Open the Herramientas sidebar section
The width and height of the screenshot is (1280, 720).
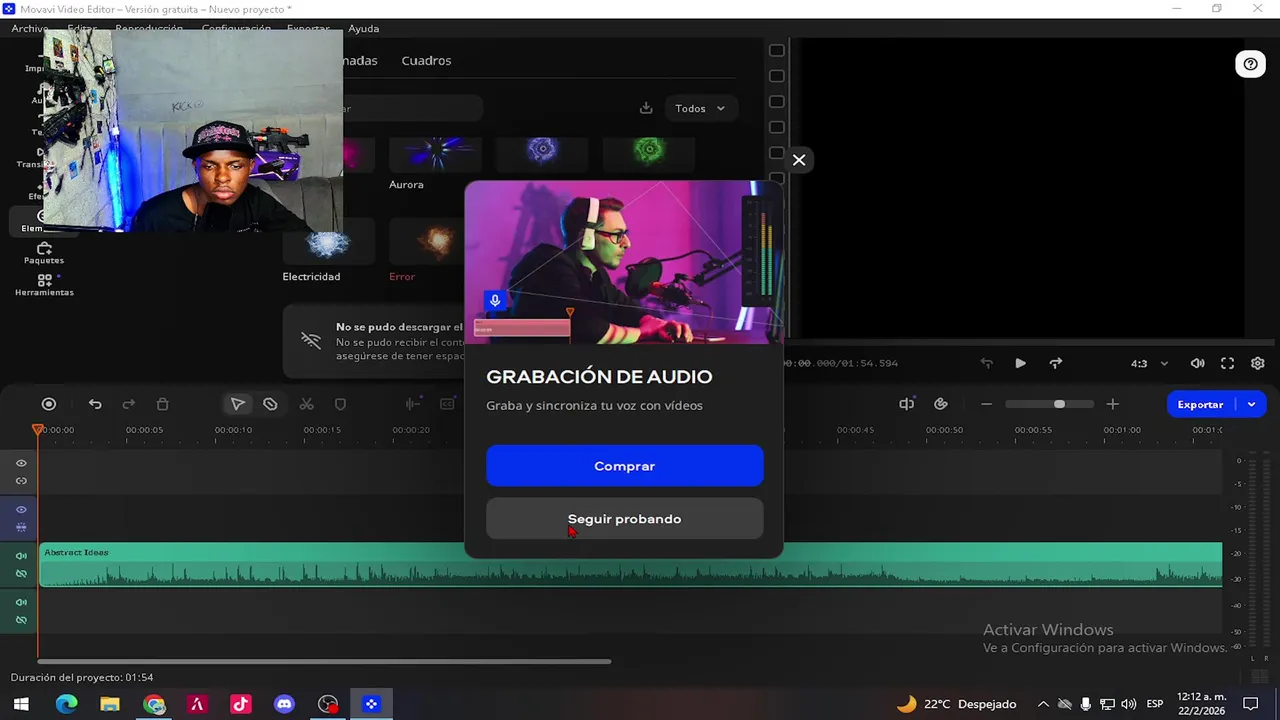click(x=44, y=285)
